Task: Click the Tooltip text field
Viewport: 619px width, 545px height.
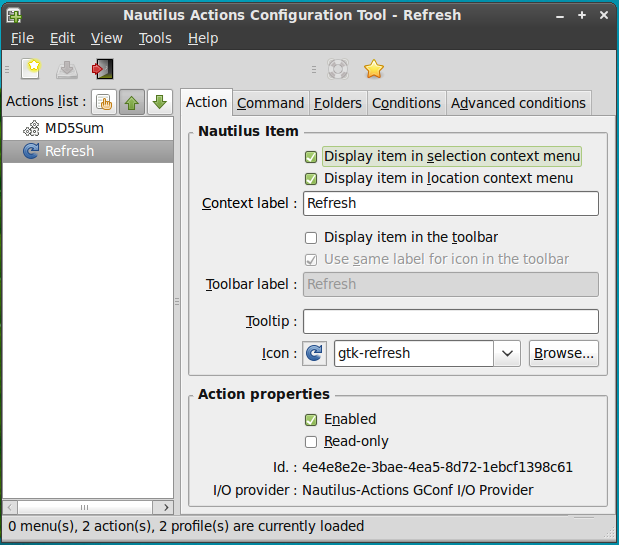Action: click(x=450, y=321)
